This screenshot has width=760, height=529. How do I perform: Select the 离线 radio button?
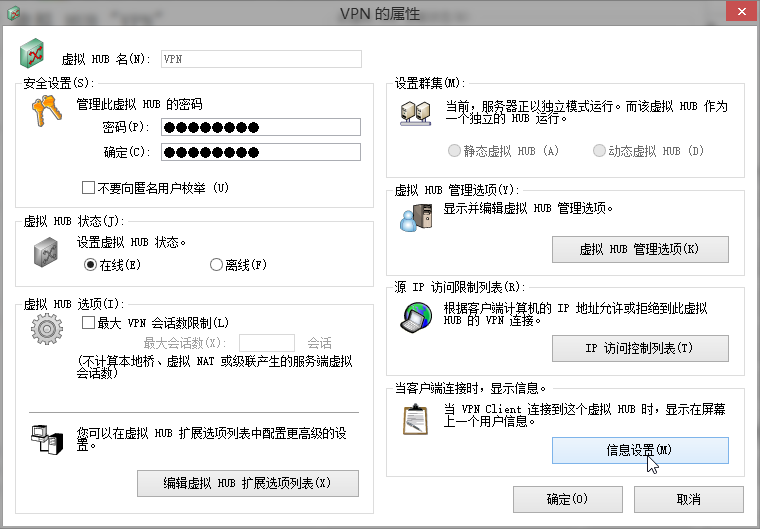point(216,265)
